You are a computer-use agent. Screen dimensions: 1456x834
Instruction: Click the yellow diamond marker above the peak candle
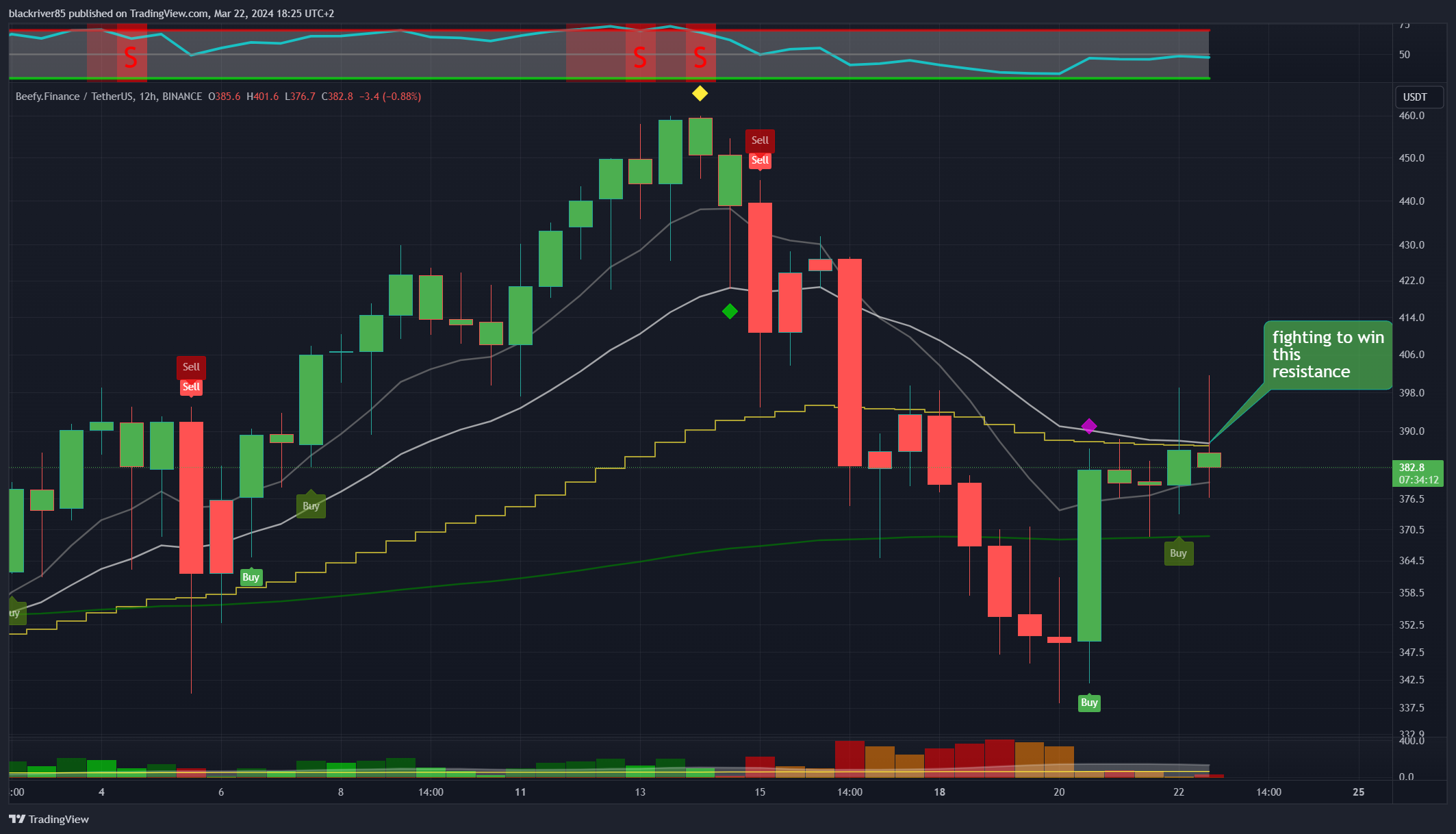(700, 93)
